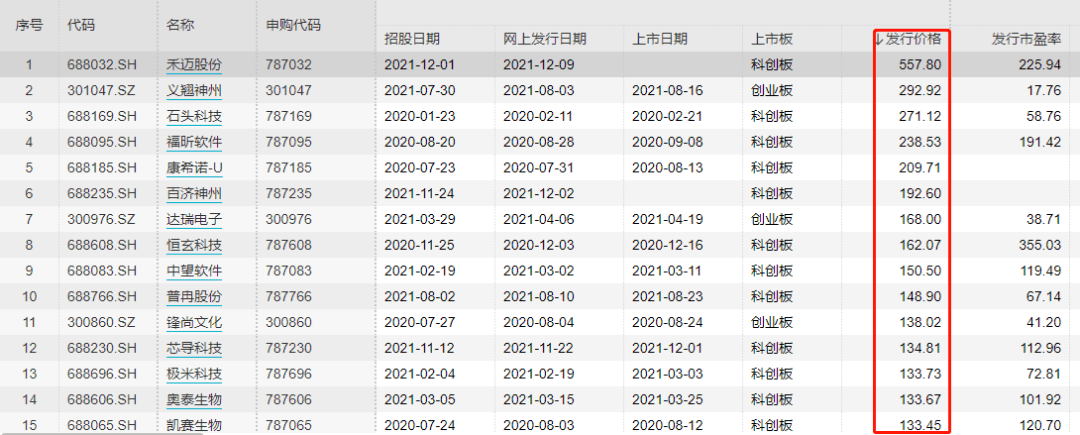Sort by the 上市日期 column header

pos(660,39)
